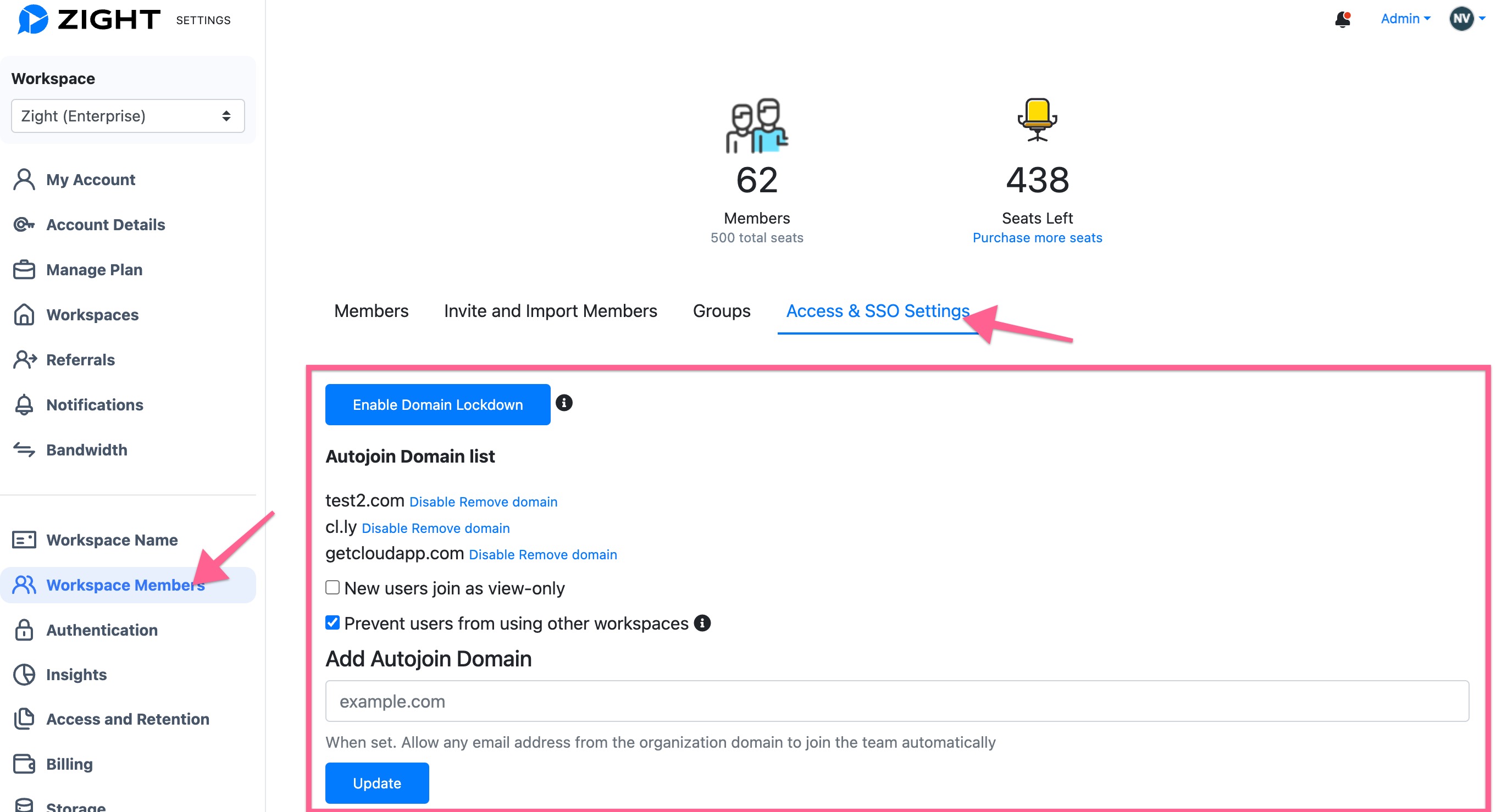The image size is (1496, 812).
Task: Click the Storage database icon
Action: pyautogui.click(x=24, y=805)
